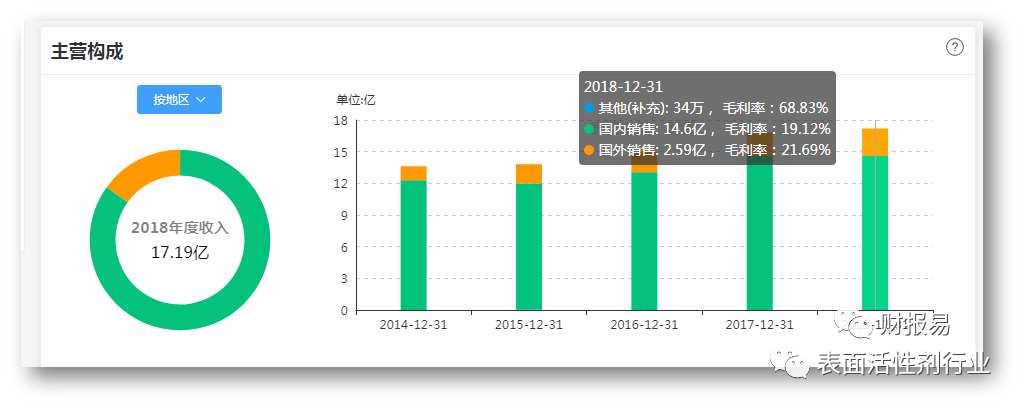Click the 2016-12-31 axis label
The height and width of the screenshot is (409, 1025).
pos(644,325)
